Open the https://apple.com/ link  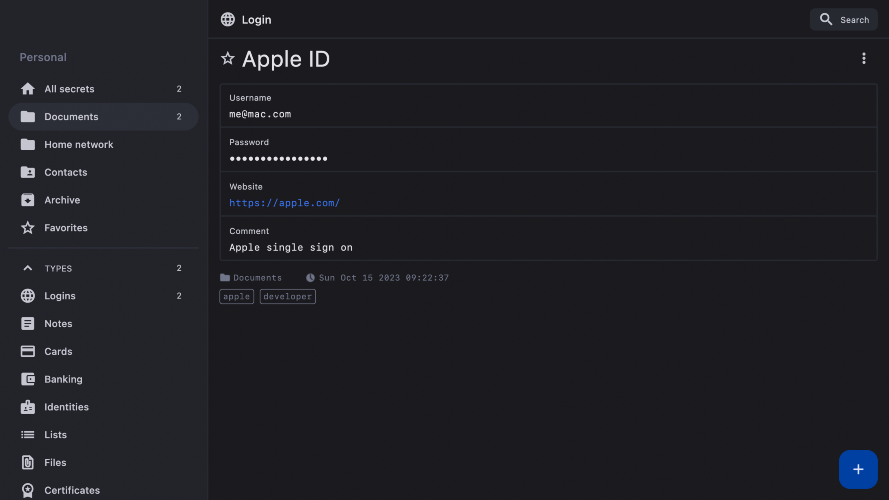(x=285, y=203)
